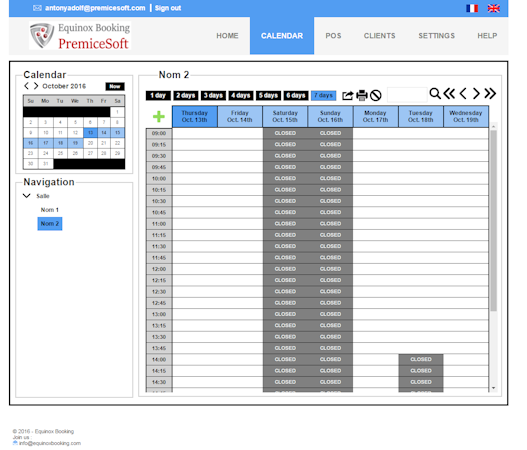Open the SETTINGS menu tab
527x450 pixels.
pyautogui.click(x=436, y=36)
